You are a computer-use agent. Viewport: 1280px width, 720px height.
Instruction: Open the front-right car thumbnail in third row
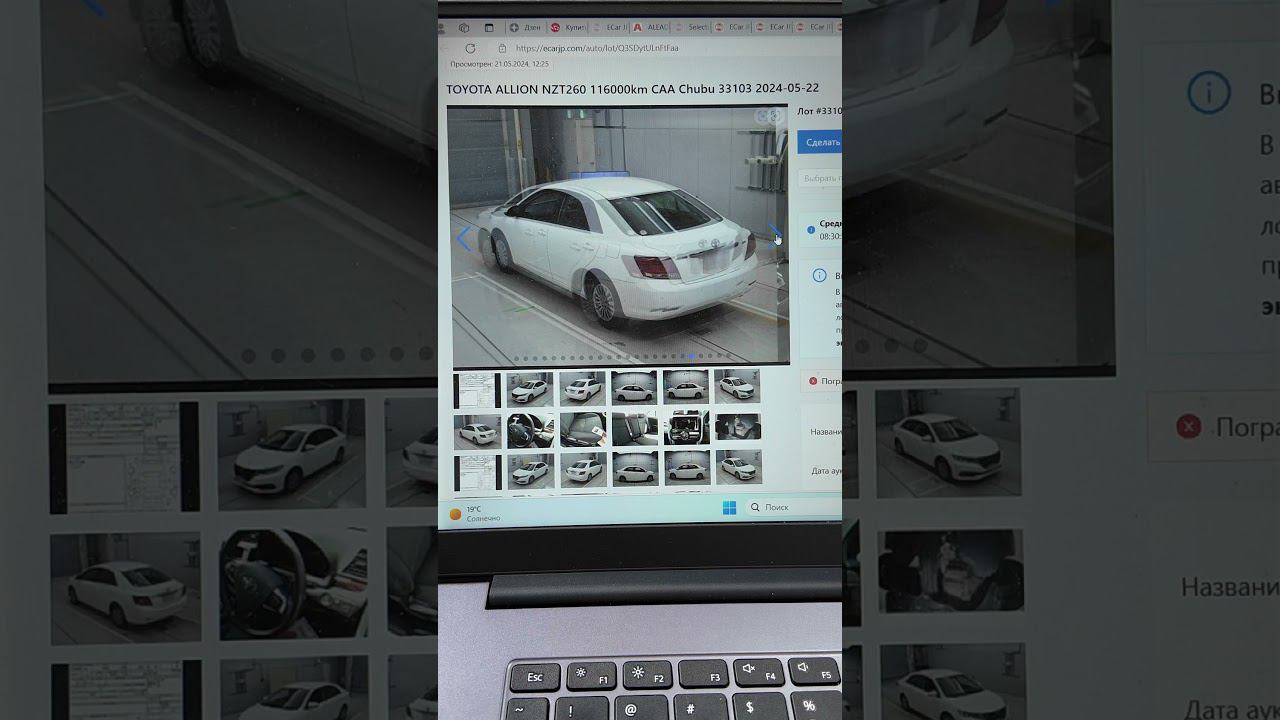coord(739,466)
